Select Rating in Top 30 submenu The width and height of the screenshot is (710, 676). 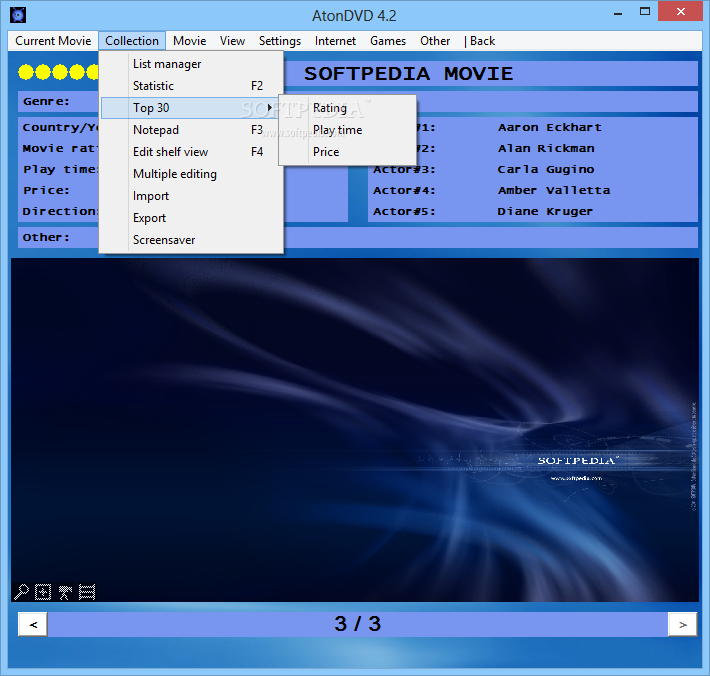[347, 108]
